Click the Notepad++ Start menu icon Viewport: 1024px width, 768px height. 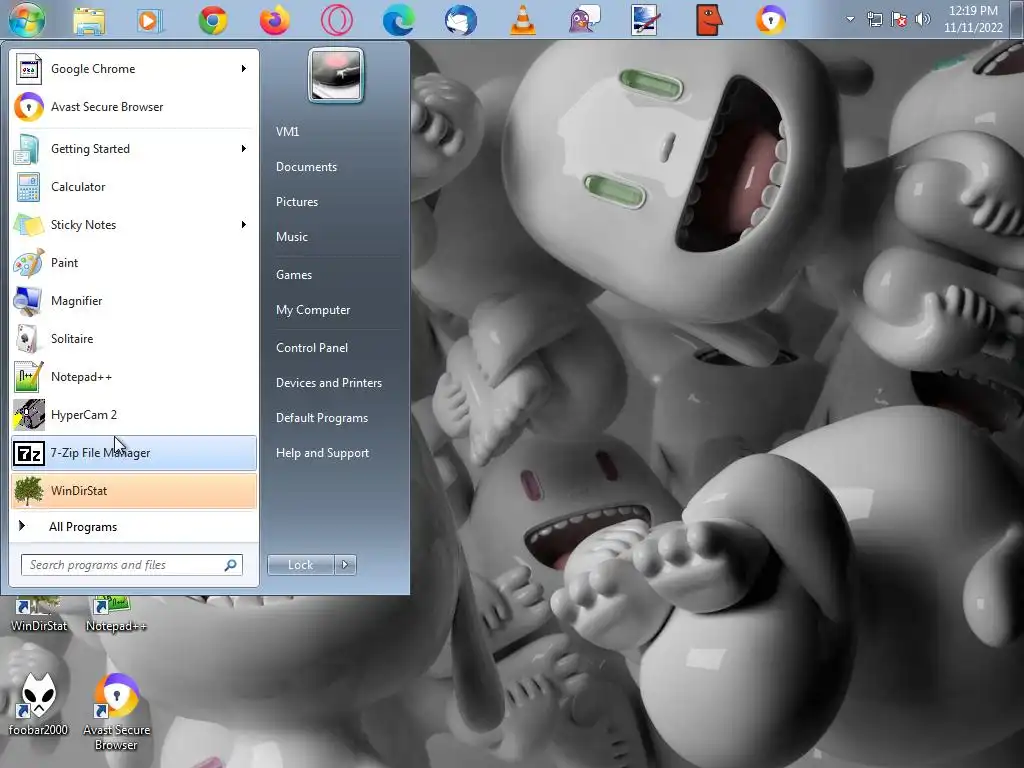coord(28,377)
